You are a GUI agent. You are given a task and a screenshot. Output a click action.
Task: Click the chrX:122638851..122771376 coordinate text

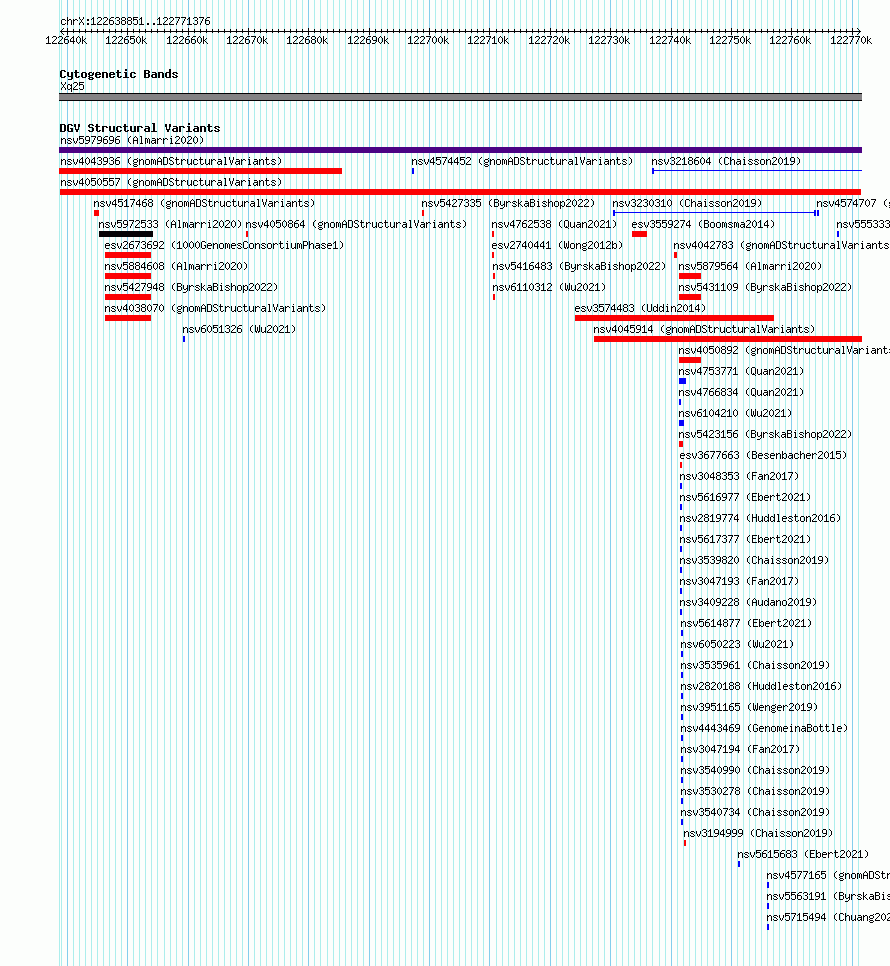[136, 21]
